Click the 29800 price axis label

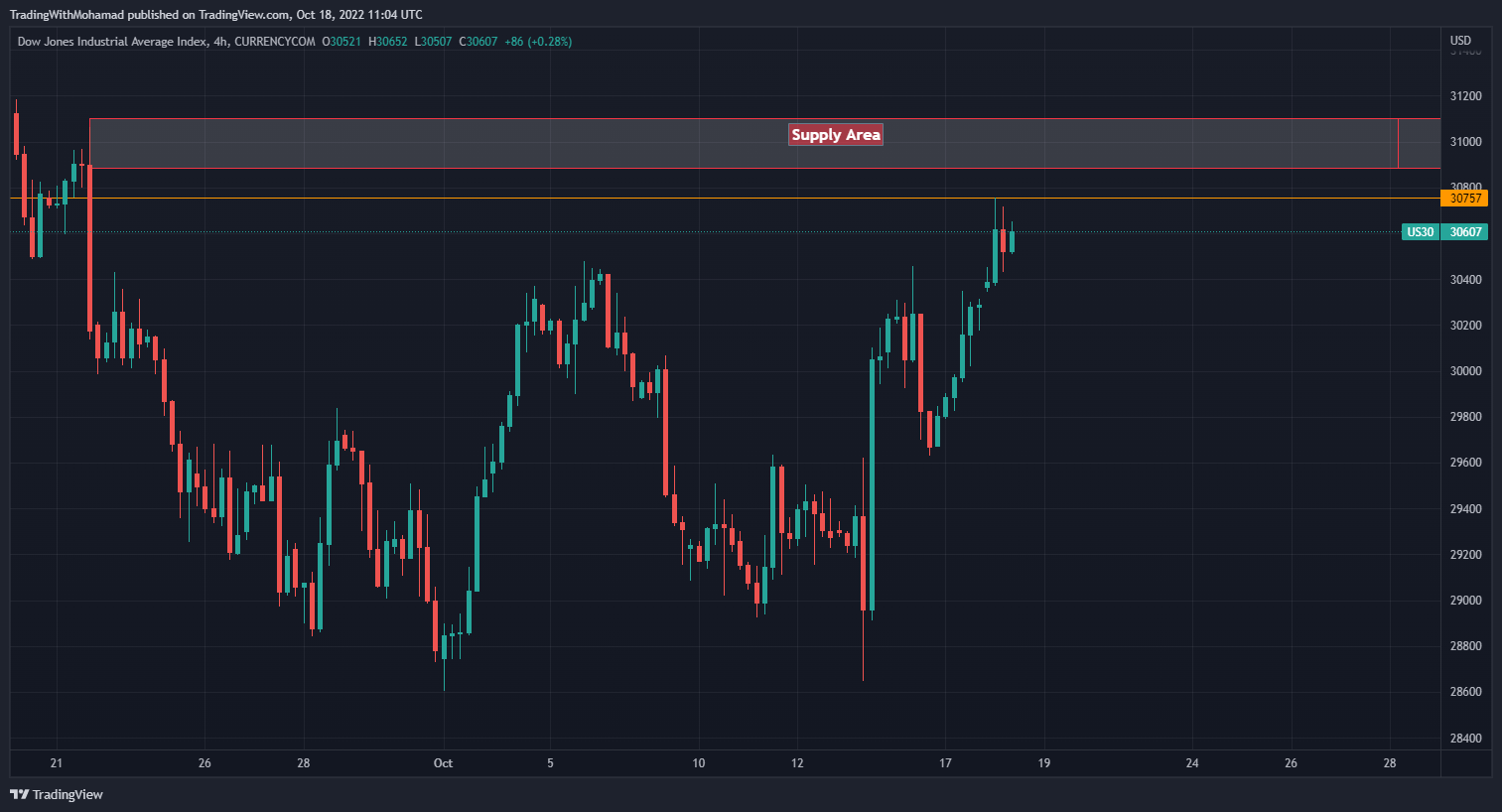point(1465,417)
